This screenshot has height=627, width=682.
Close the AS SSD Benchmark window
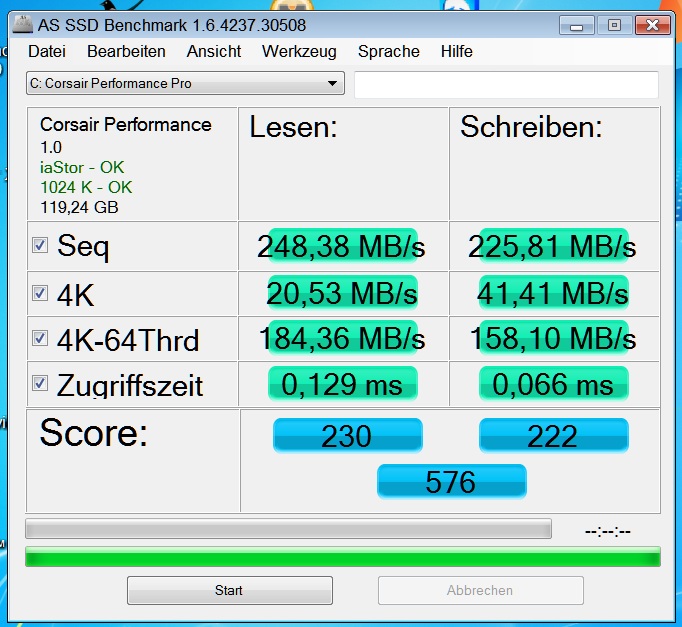(652, 26)
